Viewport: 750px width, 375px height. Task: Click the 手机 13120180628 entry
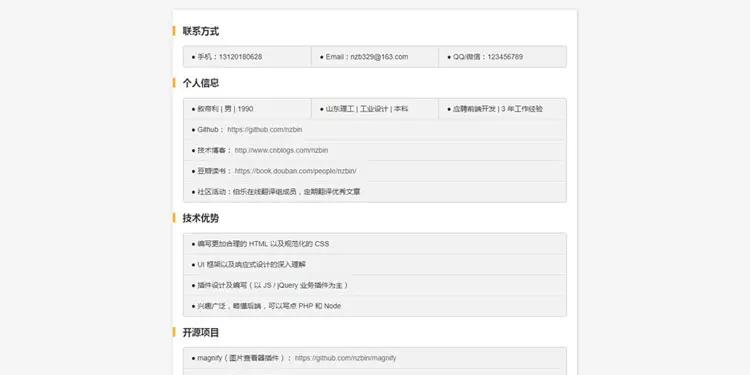(x=247, y=57)
